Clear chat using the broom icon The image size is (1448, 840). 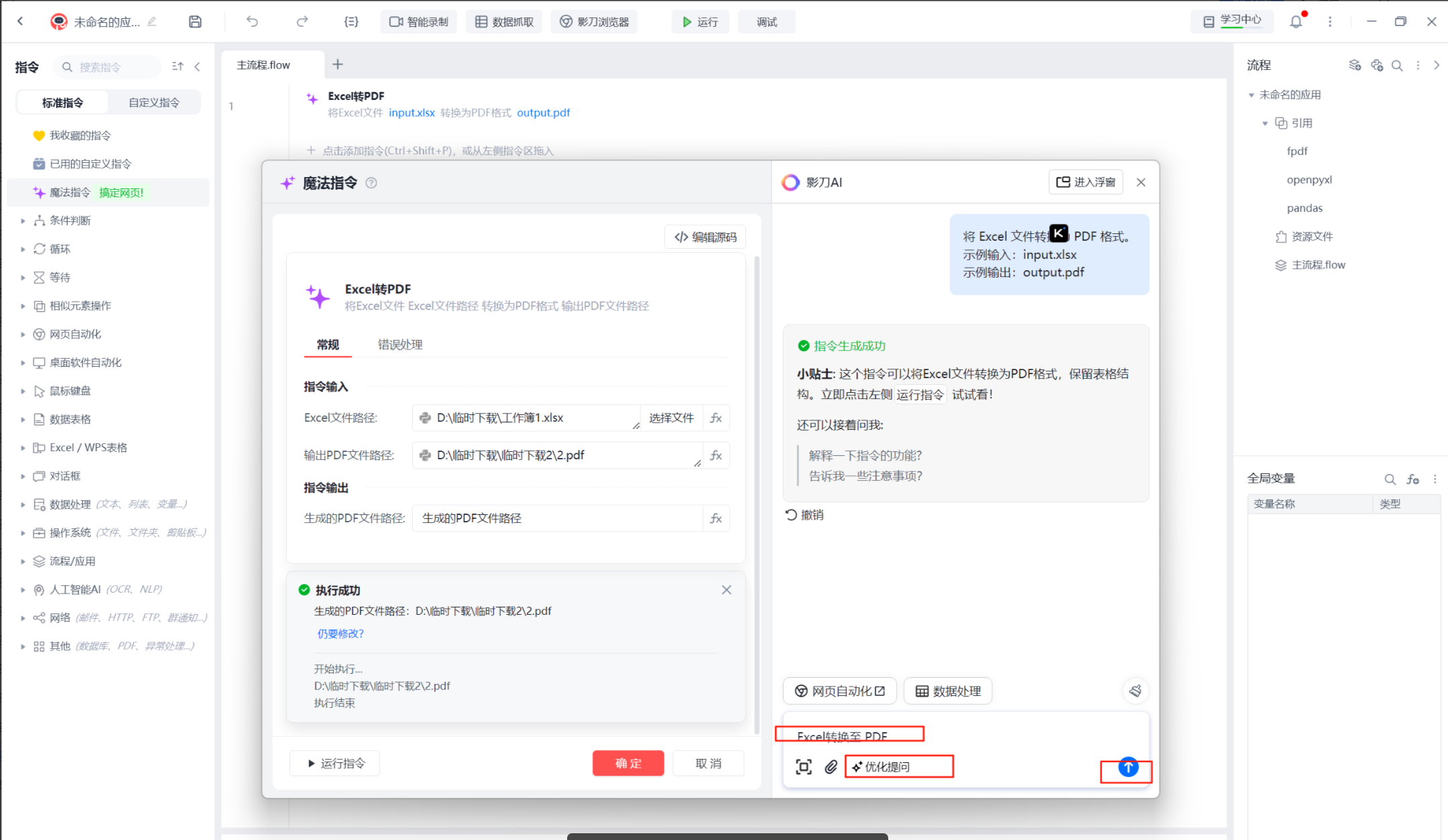pos(1136,691)
